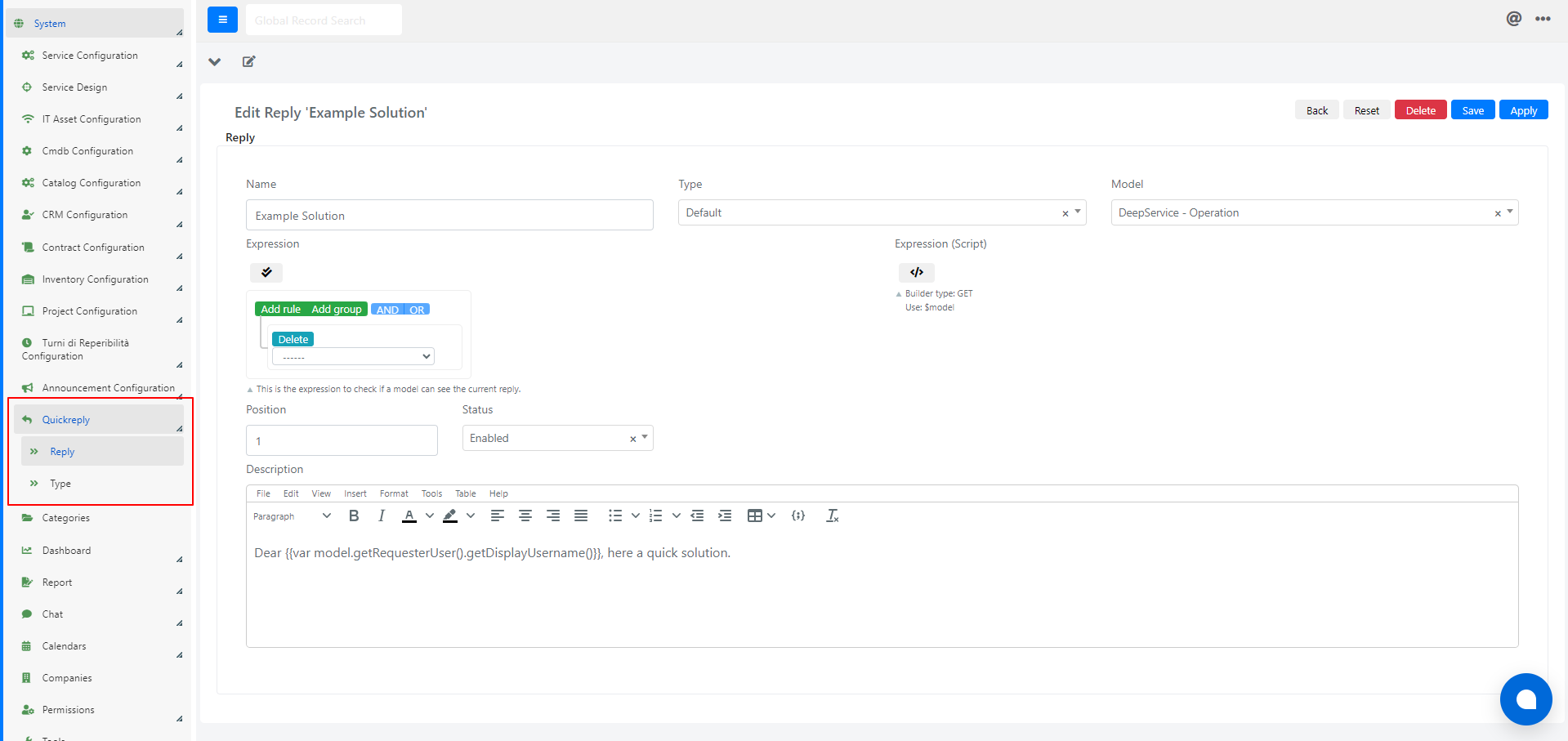
Task: Click Add group in expression builder
Action: [337, 309]
